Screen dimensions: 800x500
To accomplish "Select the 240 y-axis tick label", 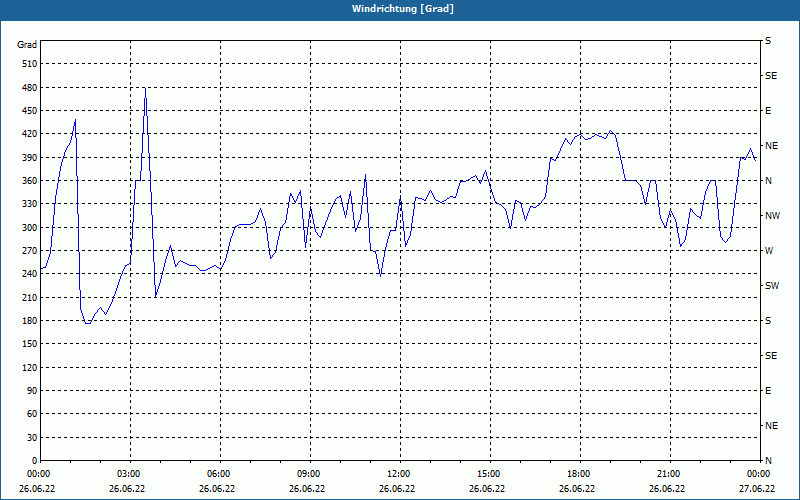I will 29,274.
